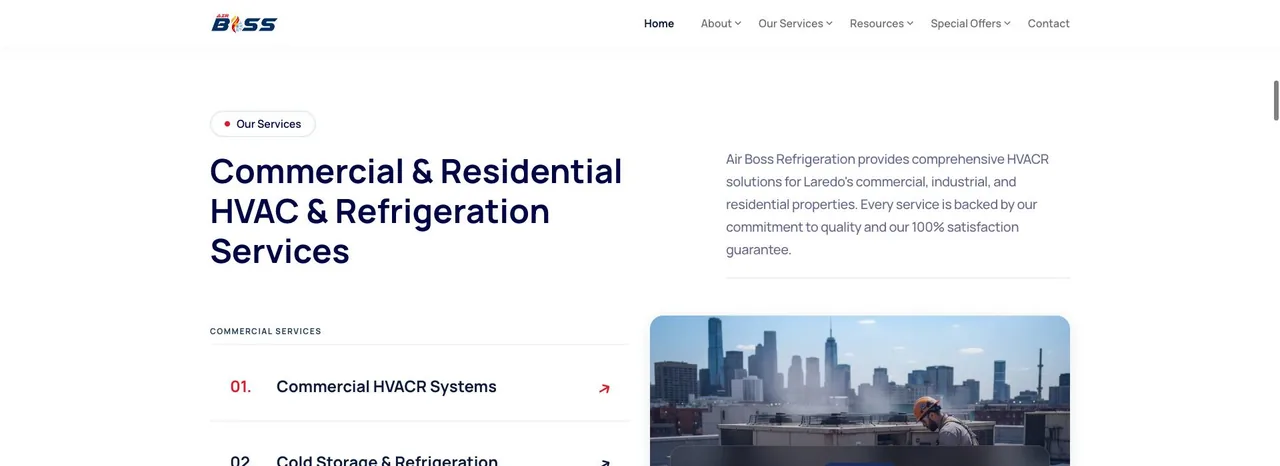Click the rooftop technician skyline image

tap(860, 391)
